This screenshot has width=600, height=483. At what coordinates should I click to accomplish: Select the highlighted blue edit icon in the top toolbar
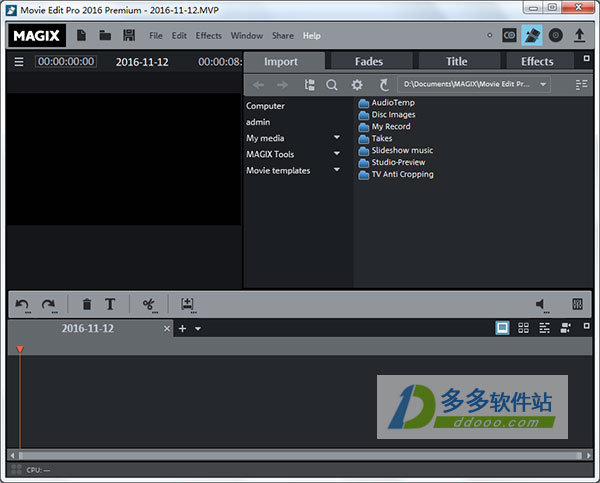pos(532,35)
